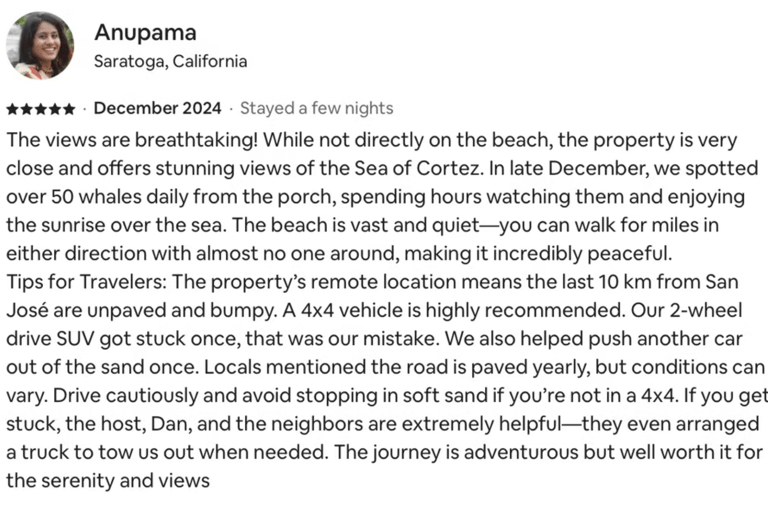
Task: Click Anupama's profile photo
Action: pos(39,45)
